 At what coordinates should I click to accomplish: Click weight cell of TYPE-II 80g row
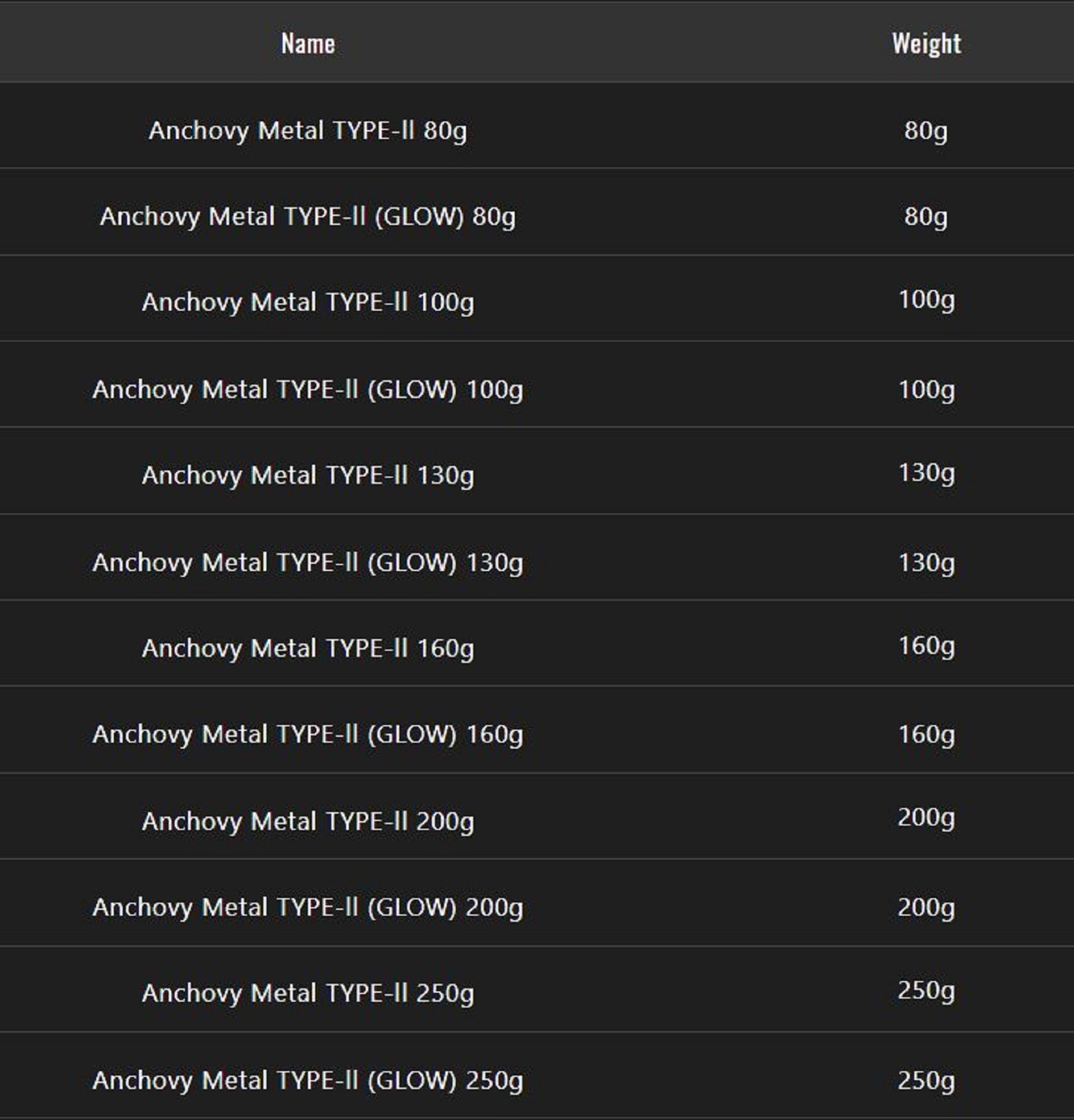(x=926, y=130)
